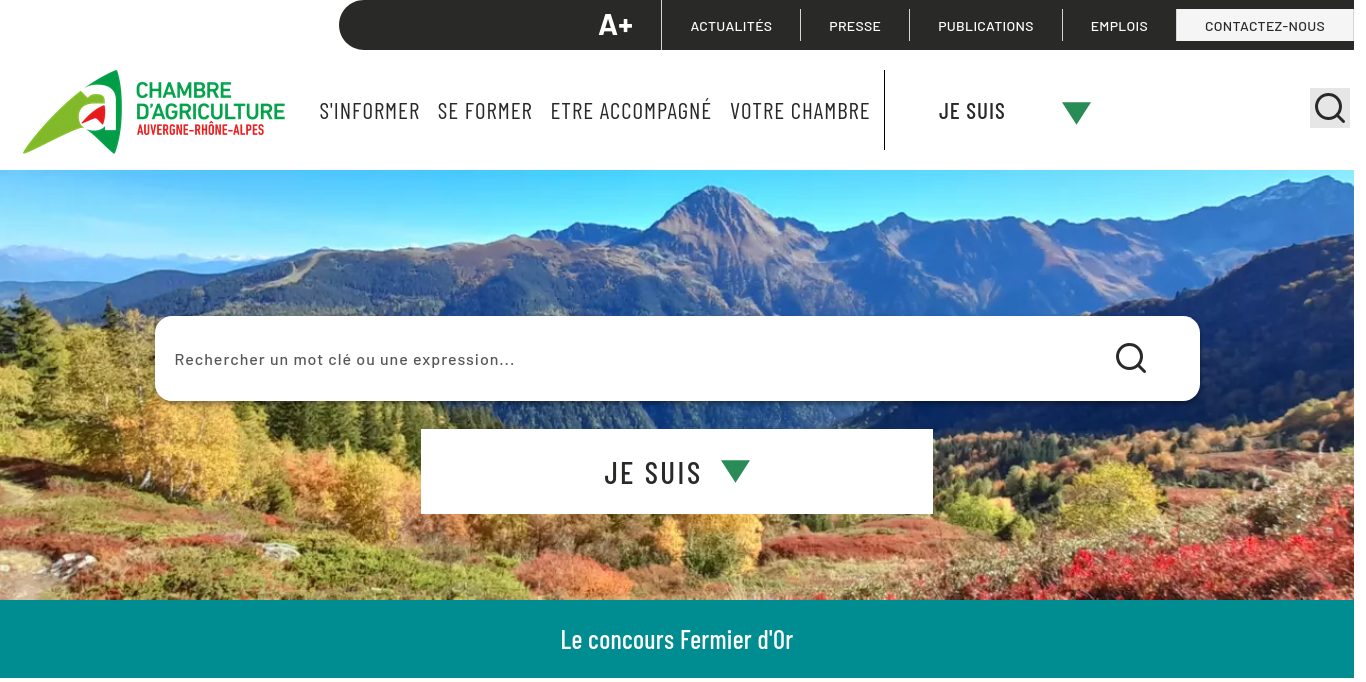The height and width of the screenshot is (682, 1366).
Task: Visit the PUBLICATIONS link
Action: coord(986,26)
